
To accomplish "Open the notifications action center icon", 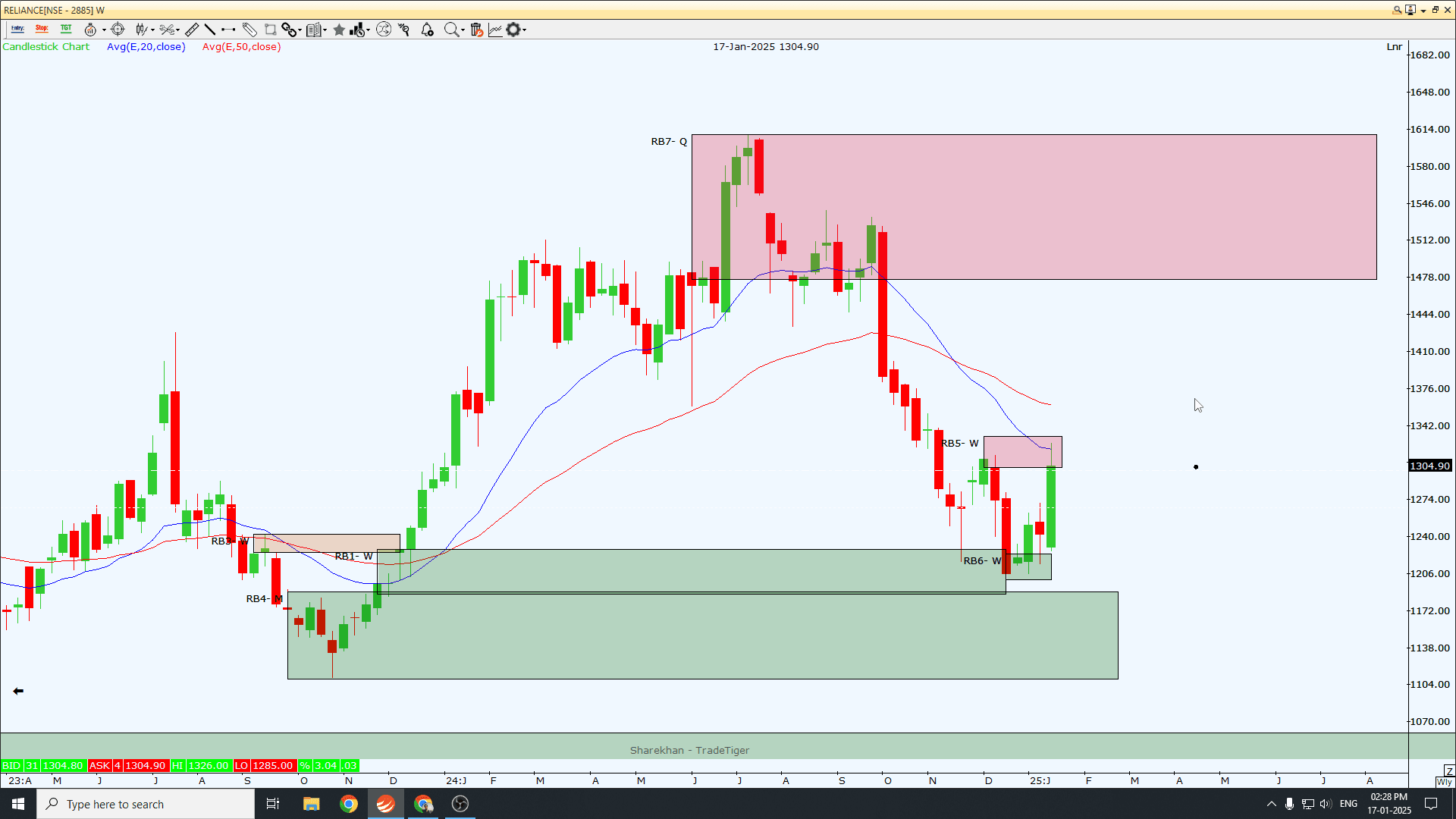I will (1431, 804).
